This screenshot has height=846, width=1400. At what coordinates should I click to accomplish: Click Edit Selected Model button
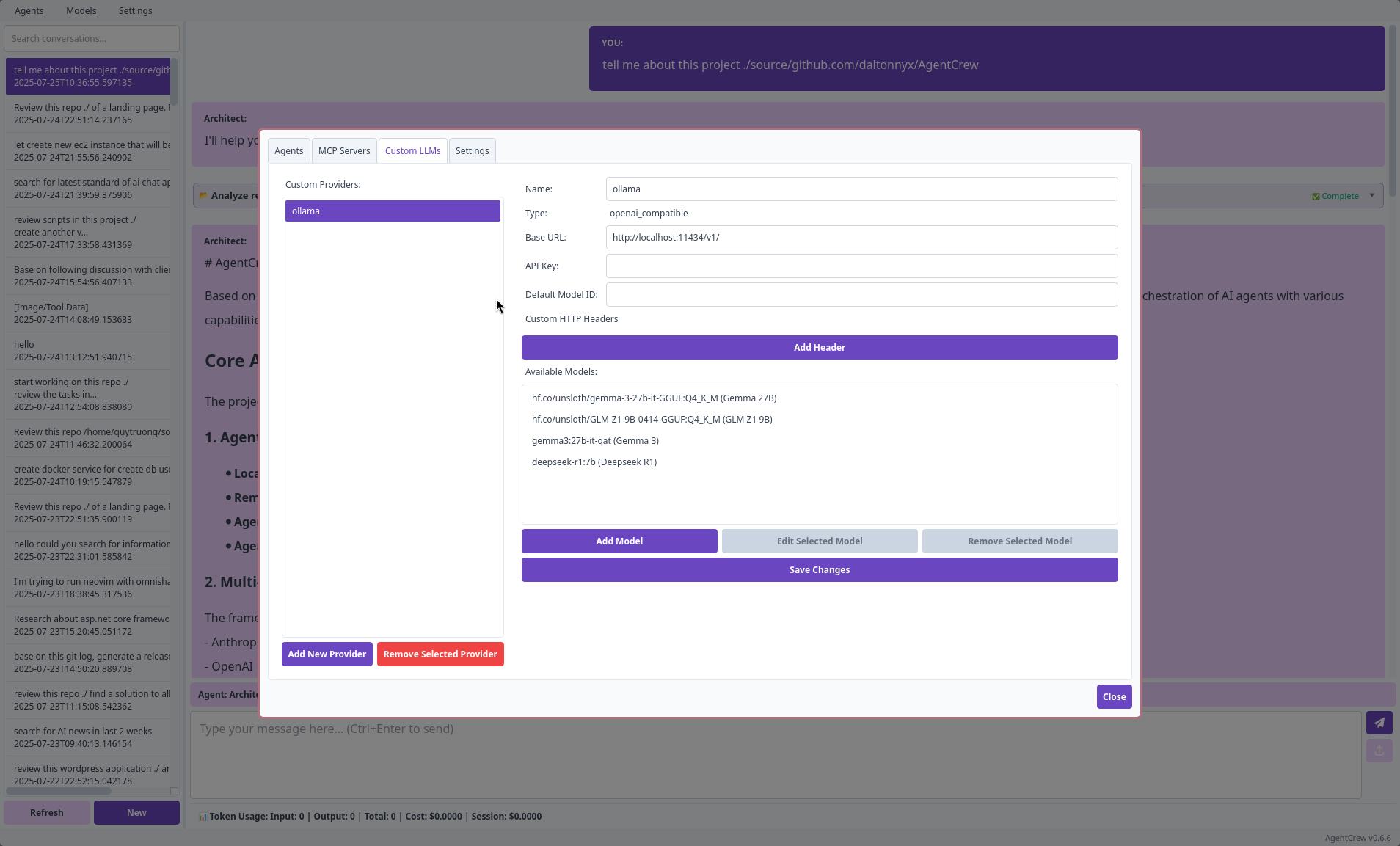pos(820,541)
